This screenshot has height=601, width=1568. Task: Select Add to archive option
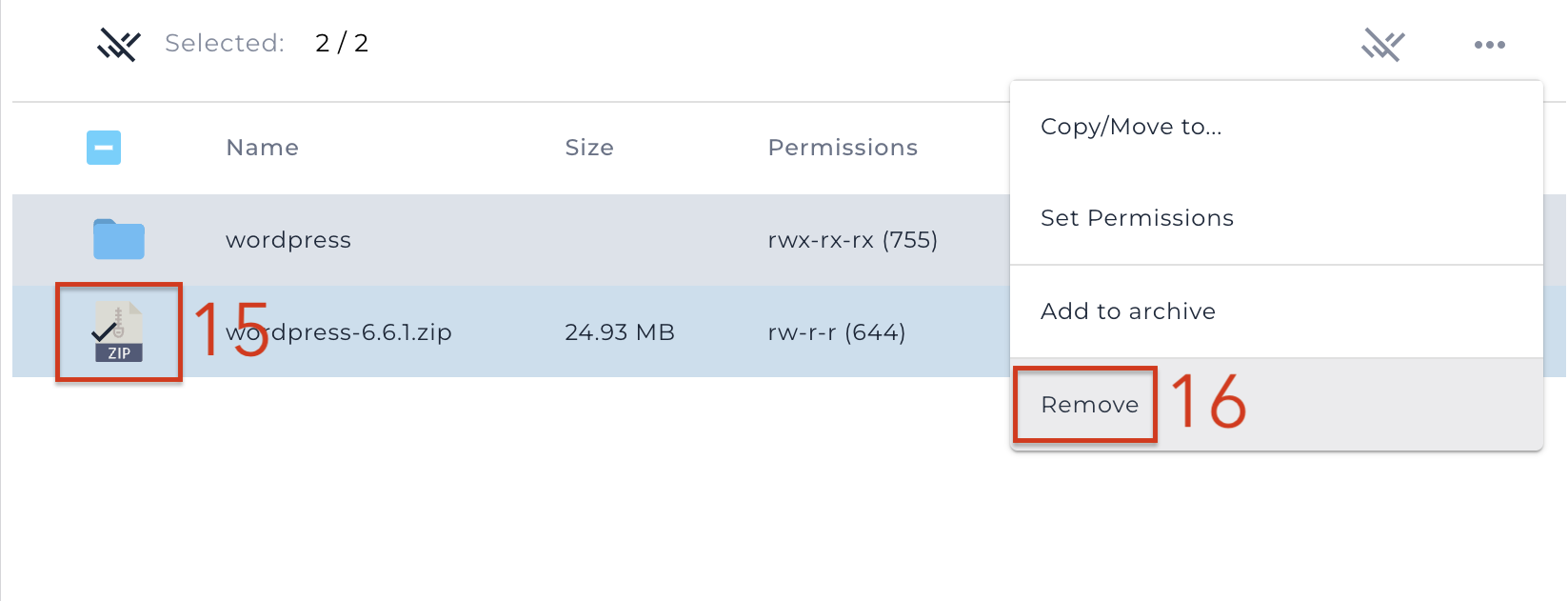pos(1128,311)
